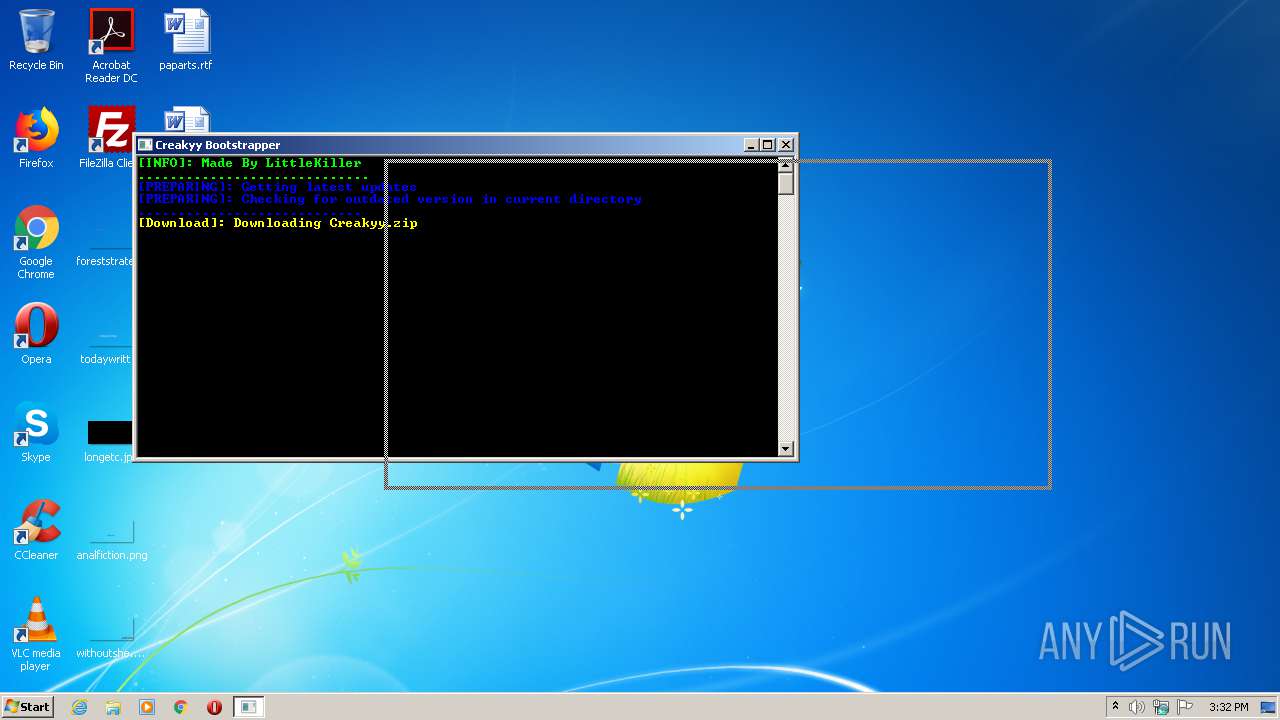Select Creakyy Bootstrapper taskbar button
The image size is (1280, 720).
(249, 707)
